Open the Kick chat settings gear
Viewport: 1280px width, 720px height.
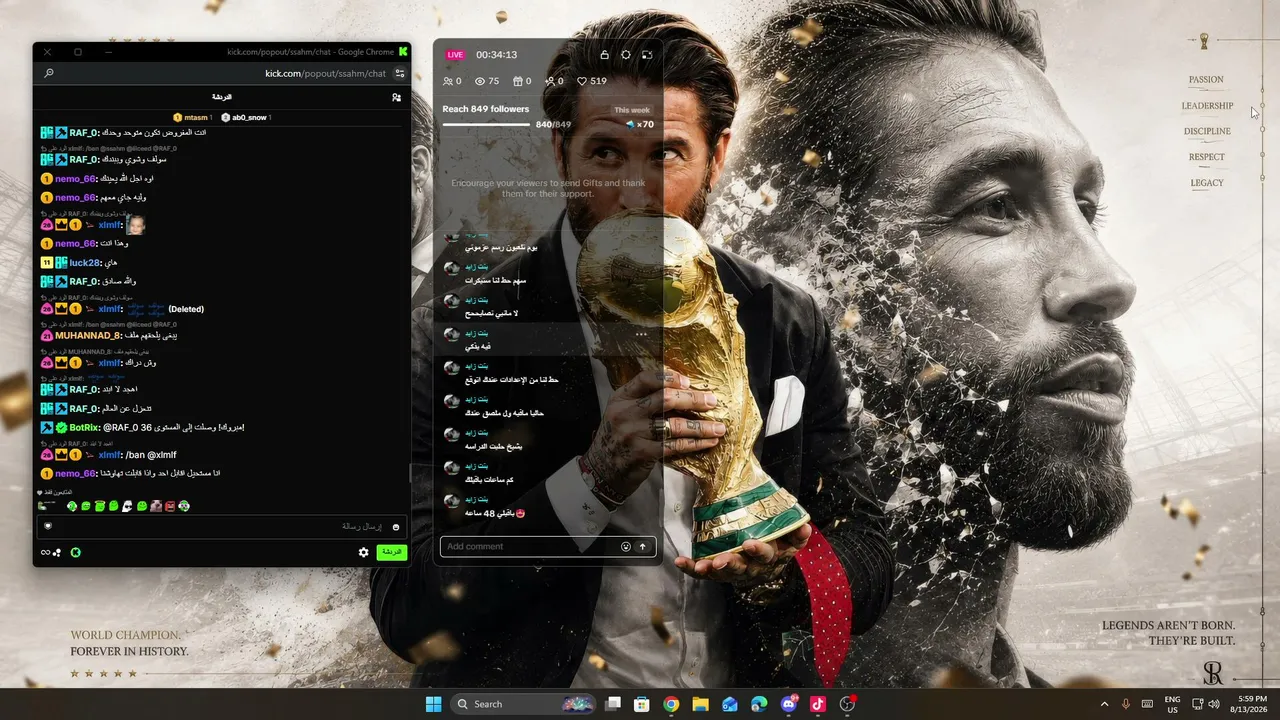(x=364, y=552)
